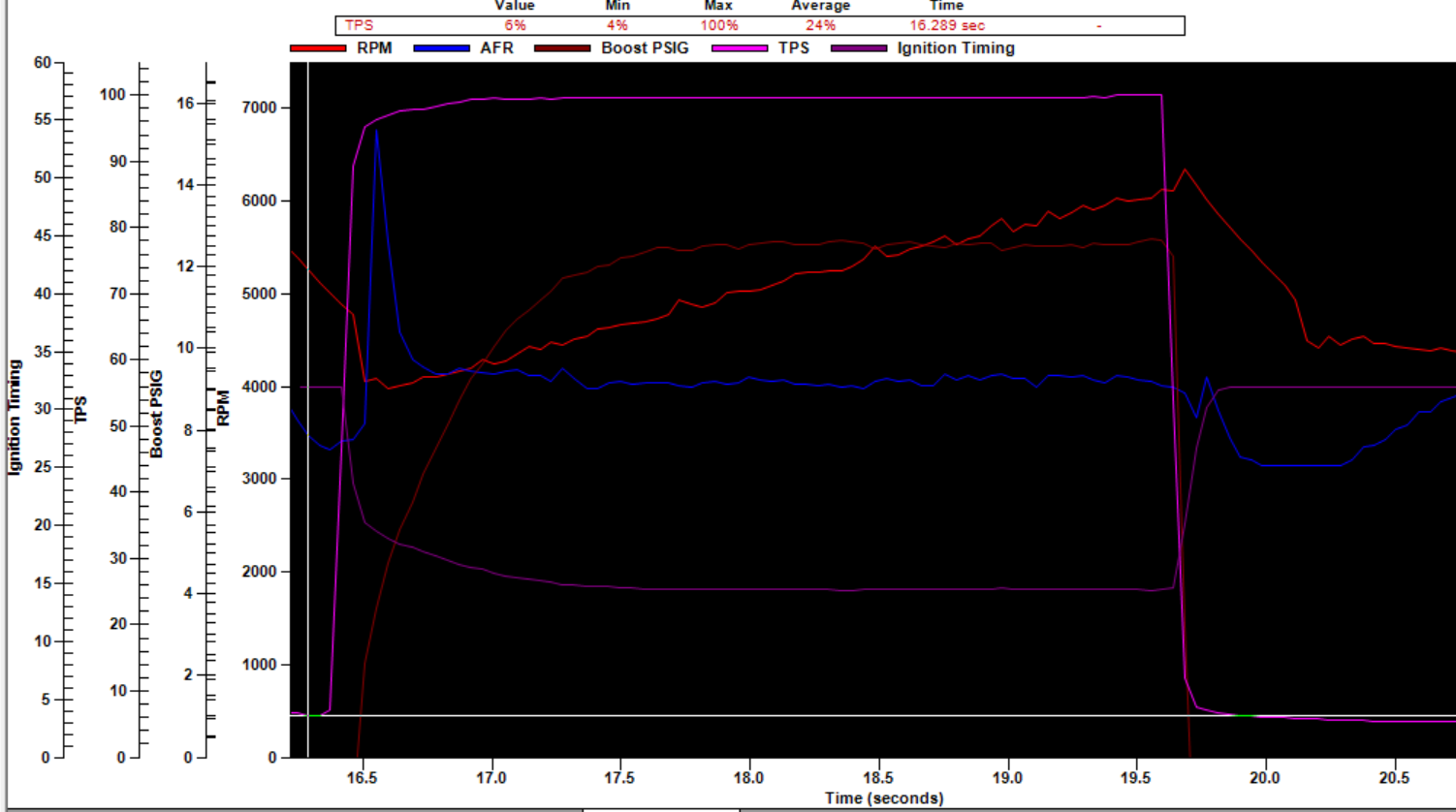
Task: Click the peak of the blue AFR spike
Action: 376,129
